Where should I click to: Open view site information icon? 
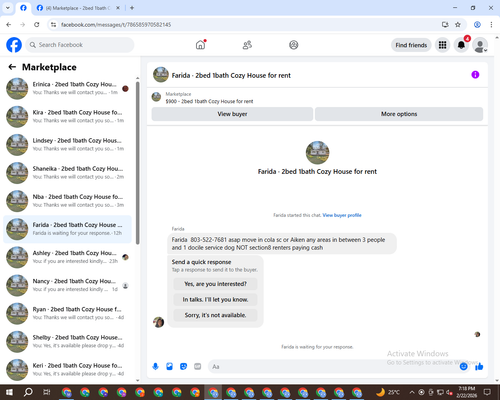pos(53,24)
